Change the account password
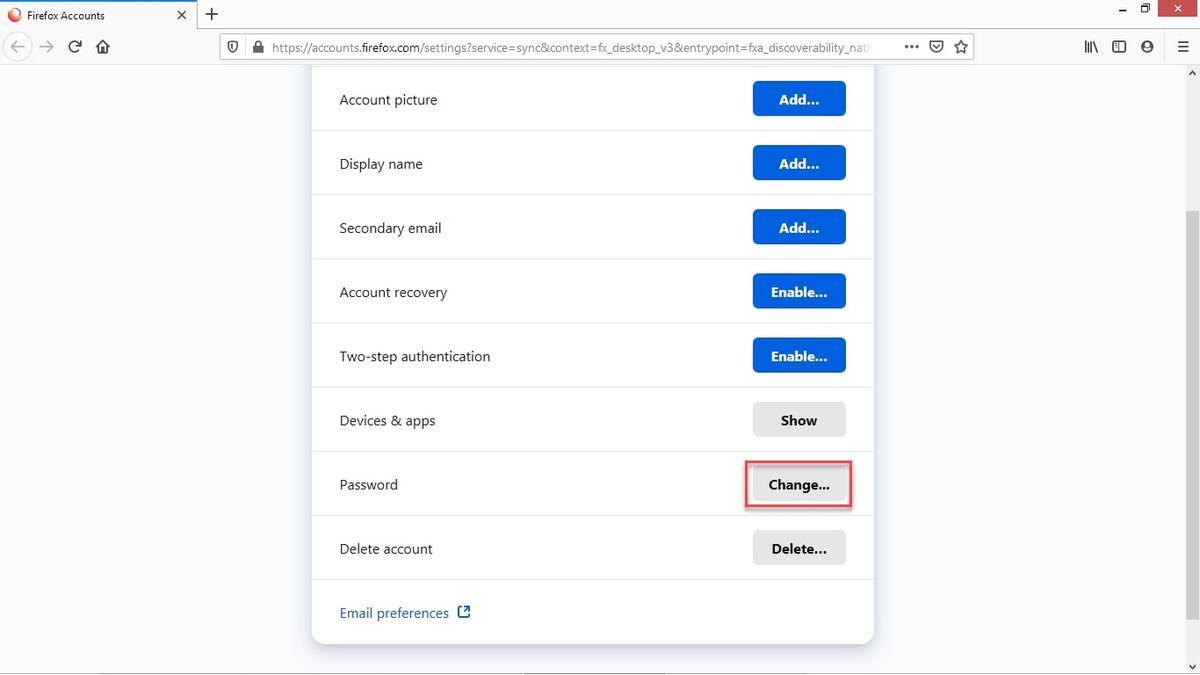This screenshot has width=1200, height=675. 798,484
